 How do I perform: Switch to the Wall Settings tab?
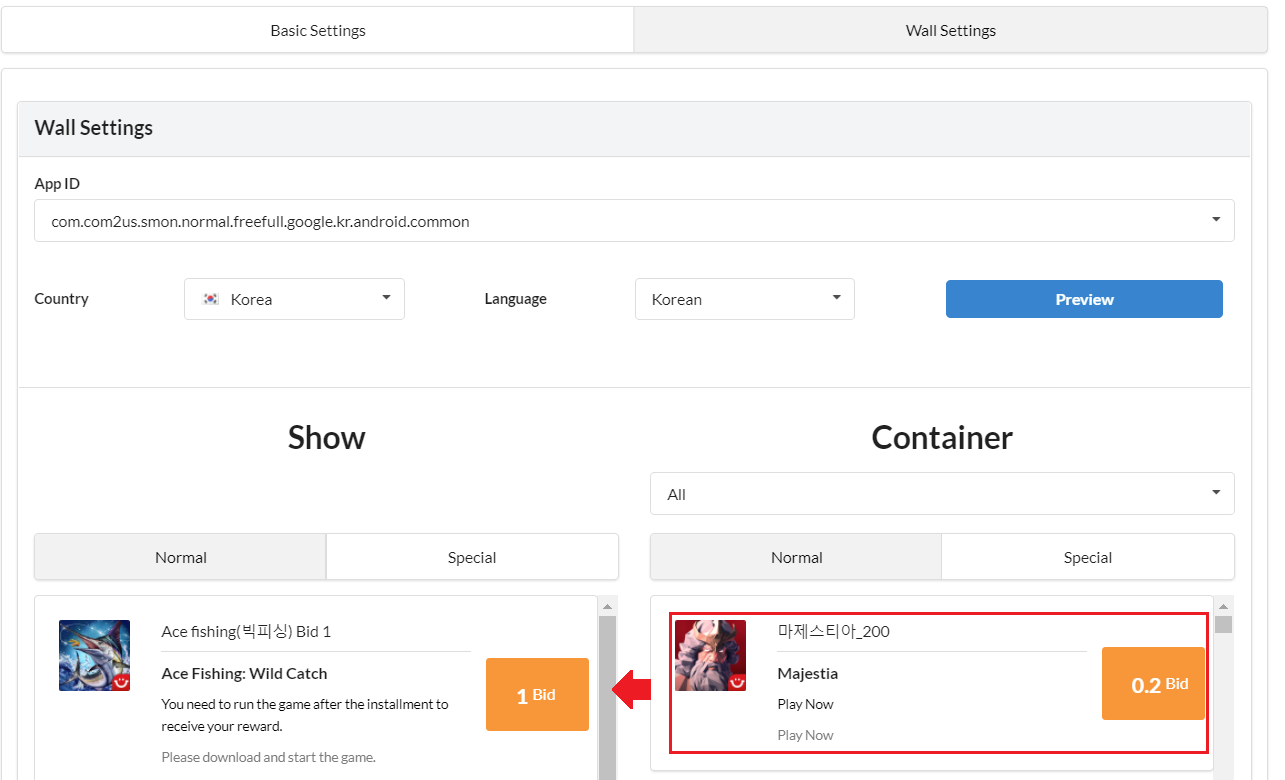(x=951, y=30)
